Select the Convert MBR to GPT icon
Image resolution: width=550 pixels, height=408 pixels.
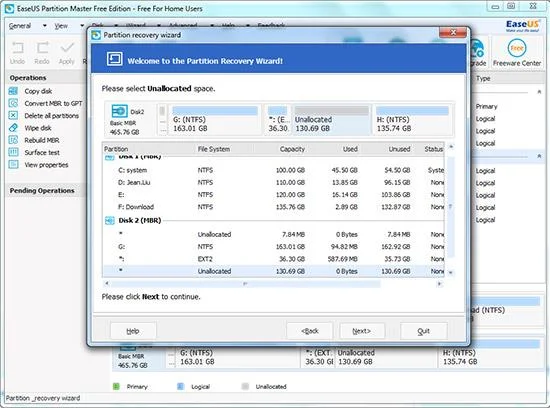click(13, 103)
